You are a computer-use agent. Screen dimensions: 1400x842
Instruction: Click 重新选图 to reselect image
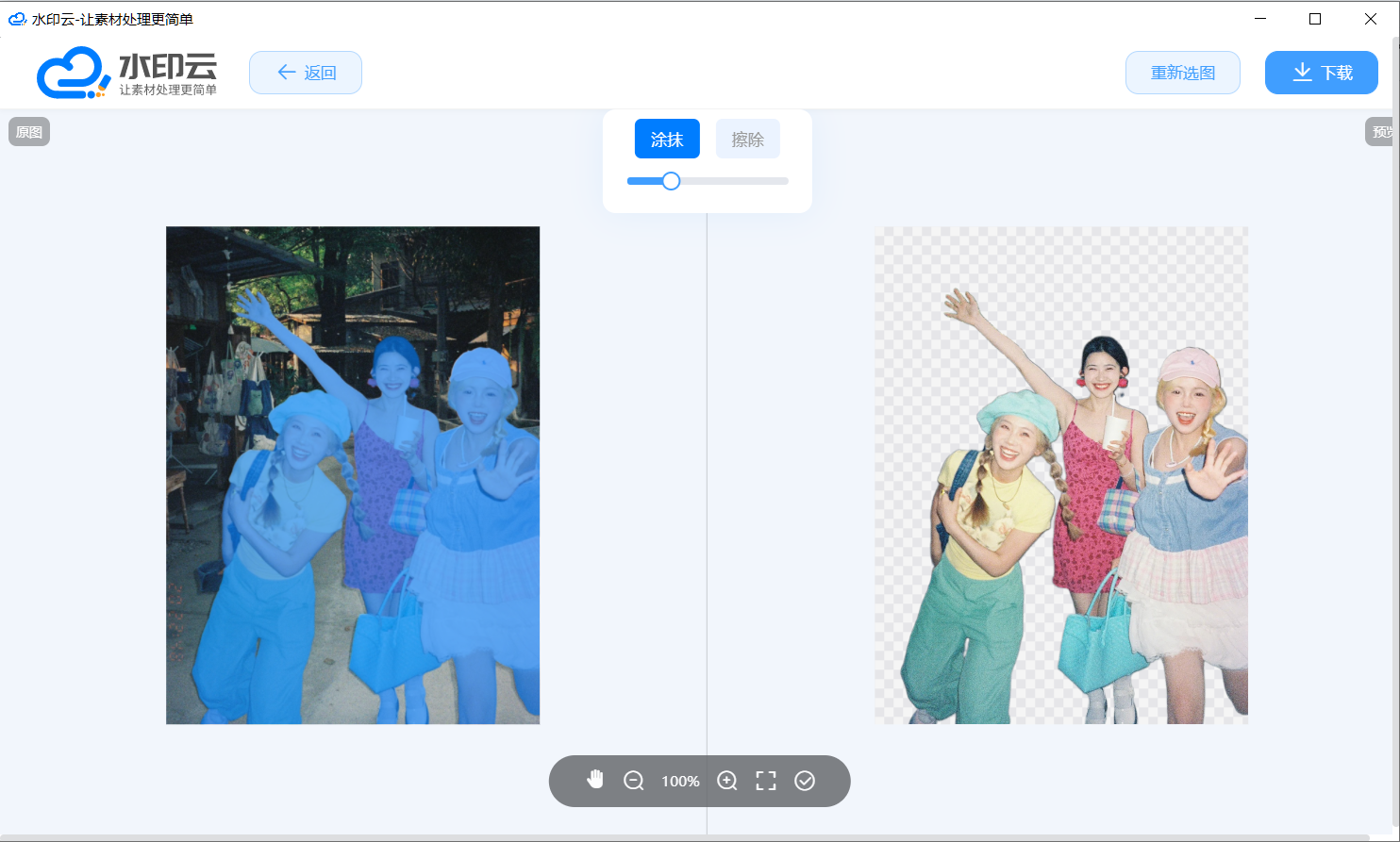click(x=1182, y=73)
